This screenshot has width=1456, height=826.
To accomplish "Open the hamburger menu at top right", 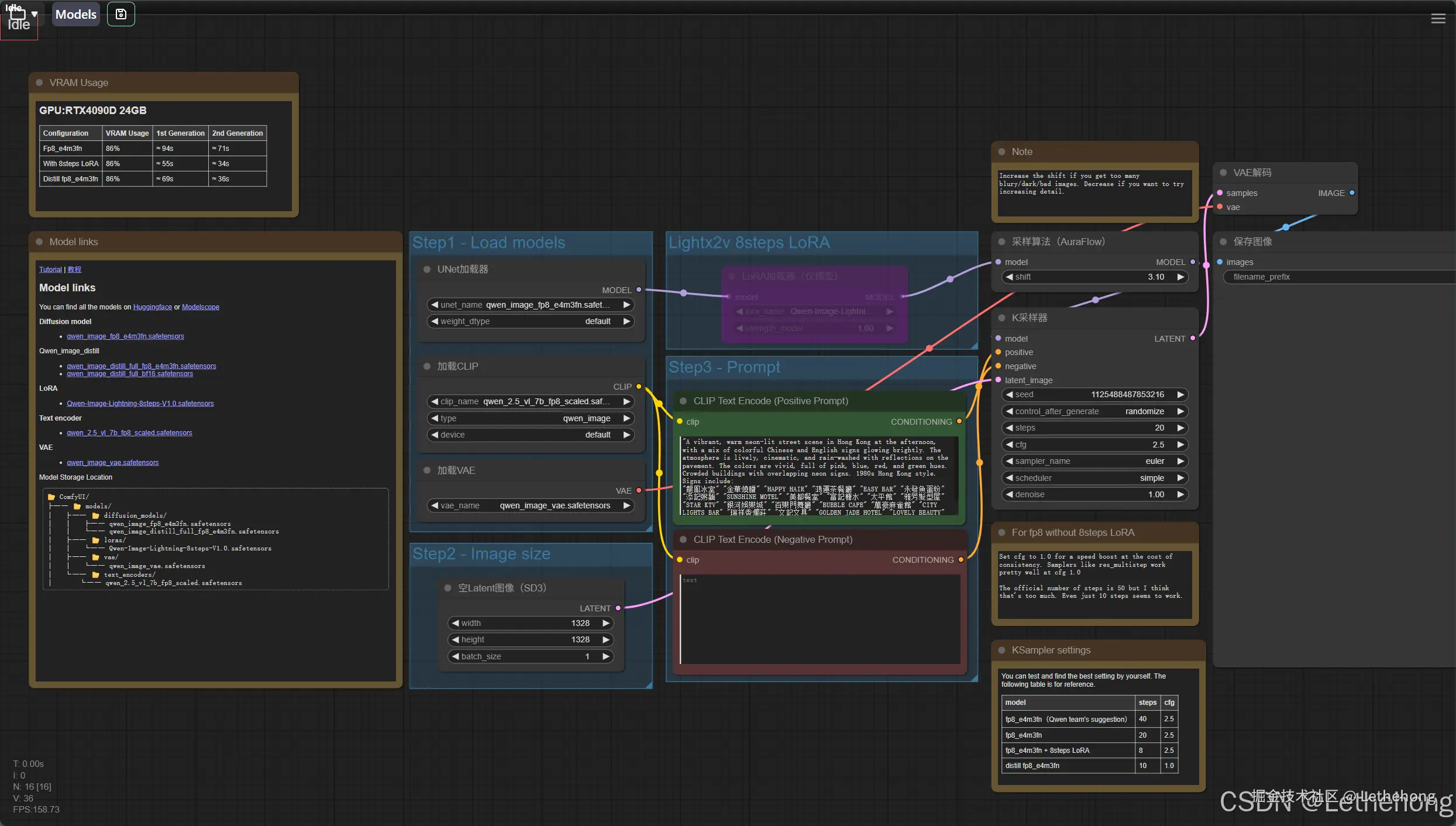I will (x=1438, y=19).
